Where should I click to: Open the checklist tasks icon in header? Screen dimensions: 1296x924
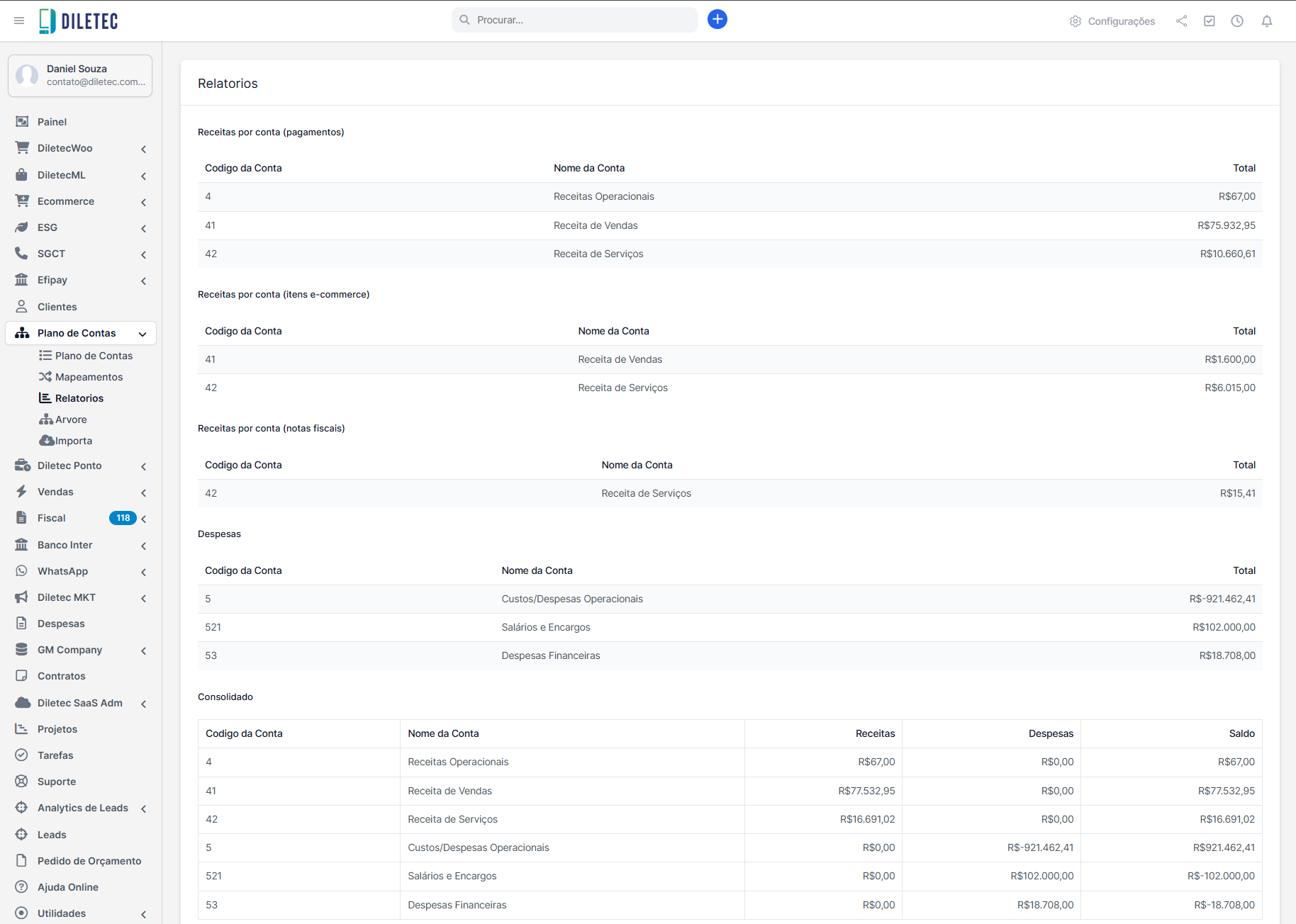[x=1210, y=21]
